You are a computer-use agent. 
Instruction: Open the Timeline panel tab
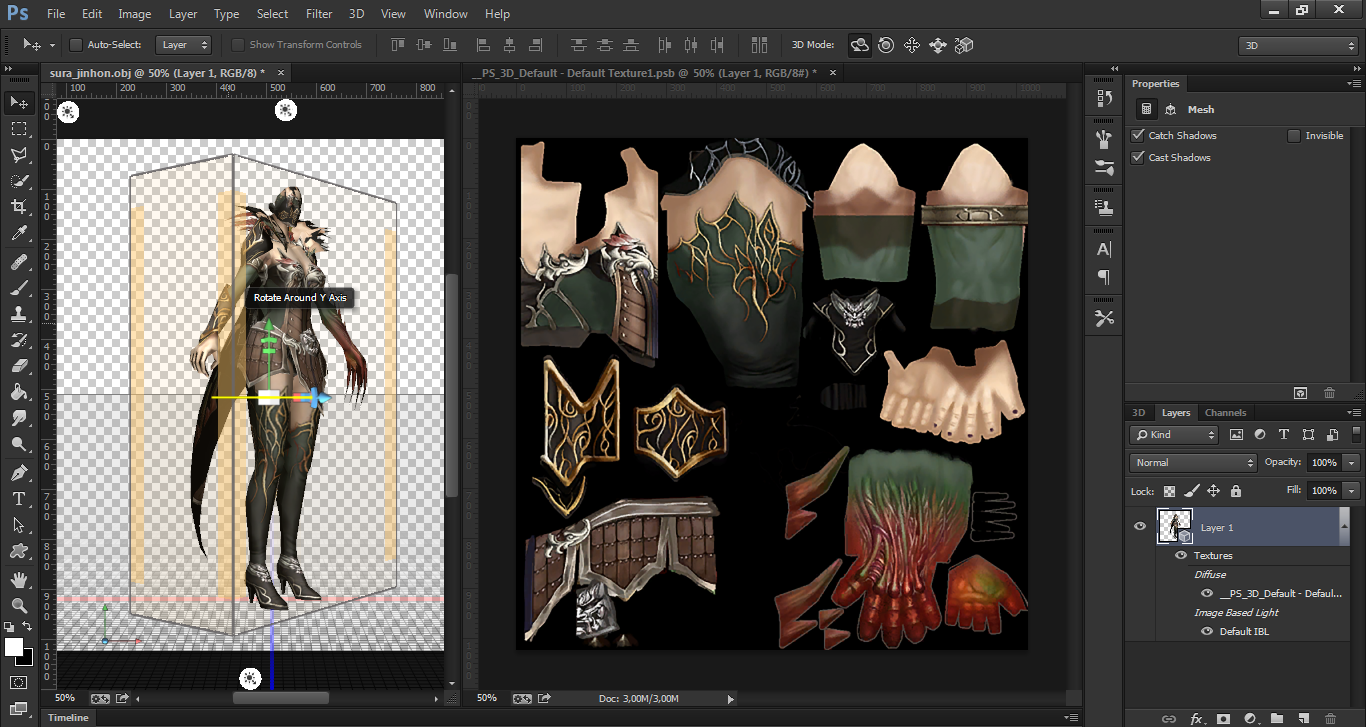(68, 718)
